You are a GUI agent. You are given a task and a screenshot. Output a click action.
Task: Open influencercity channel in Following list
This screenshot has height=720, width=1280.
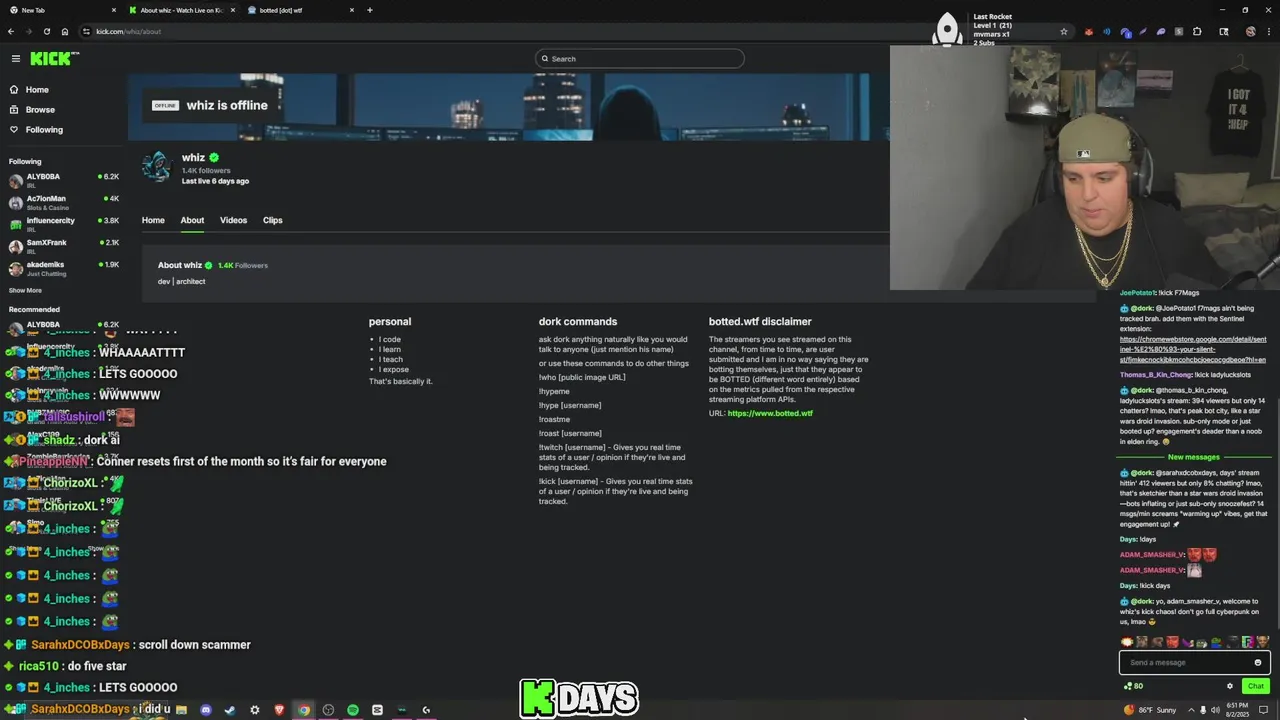64,224
